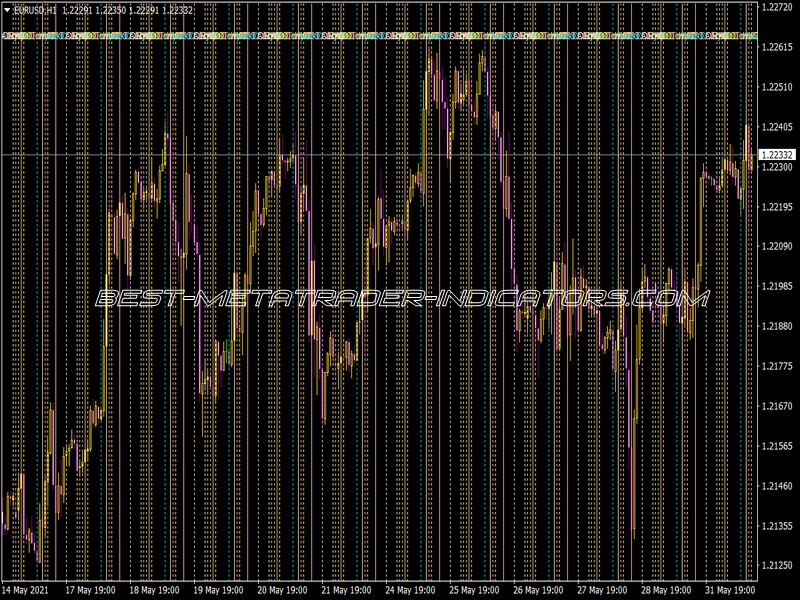Click time axis label 27 May 19:00
The image size is (800, 600).
tap(603, 590)
